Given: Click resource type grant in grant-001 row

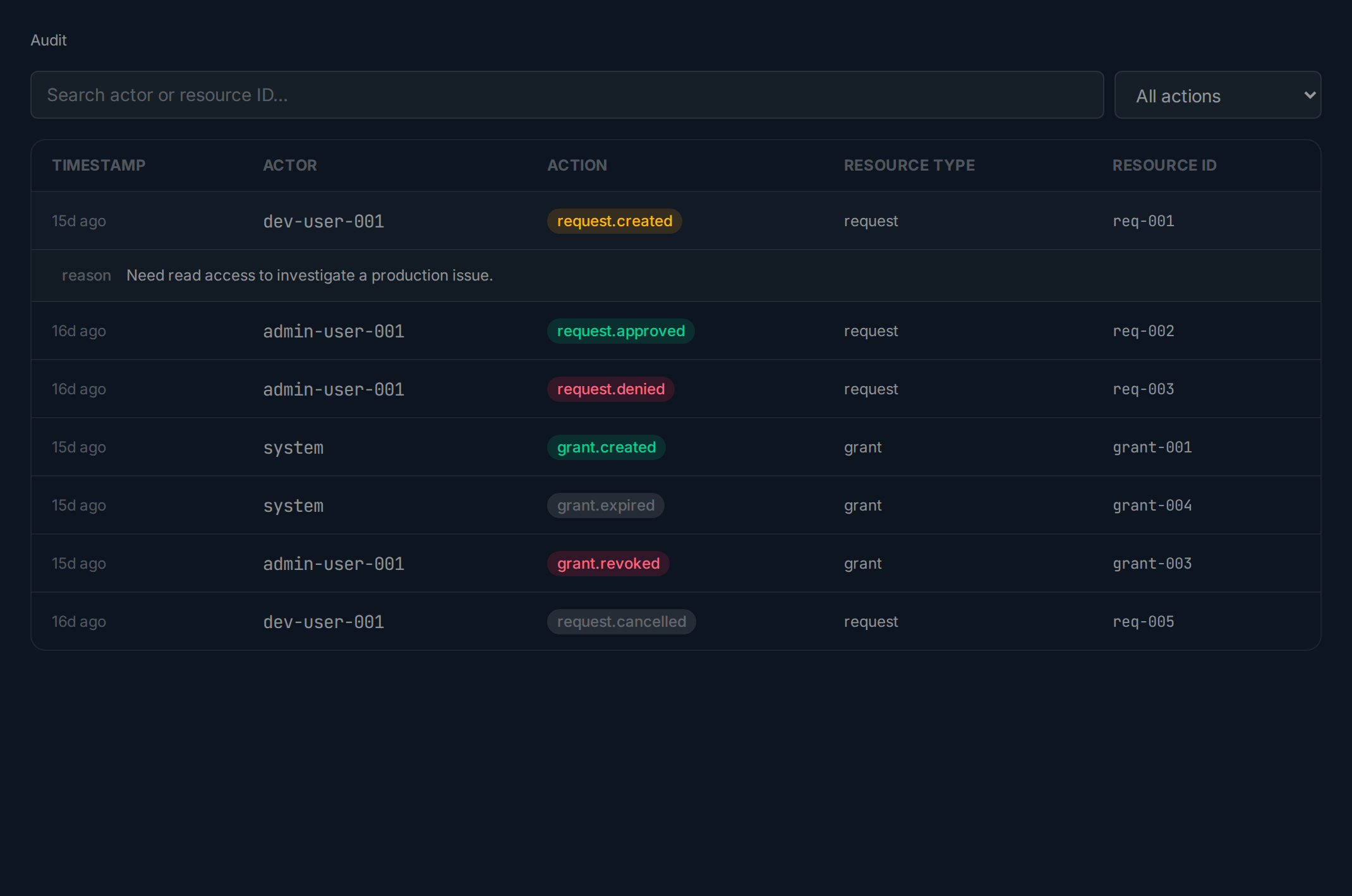Looking at the screenshot, I should point(862,447).
